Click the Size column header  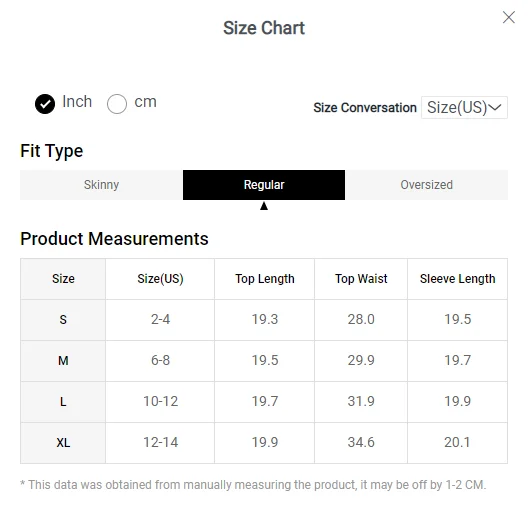point(63,279)
